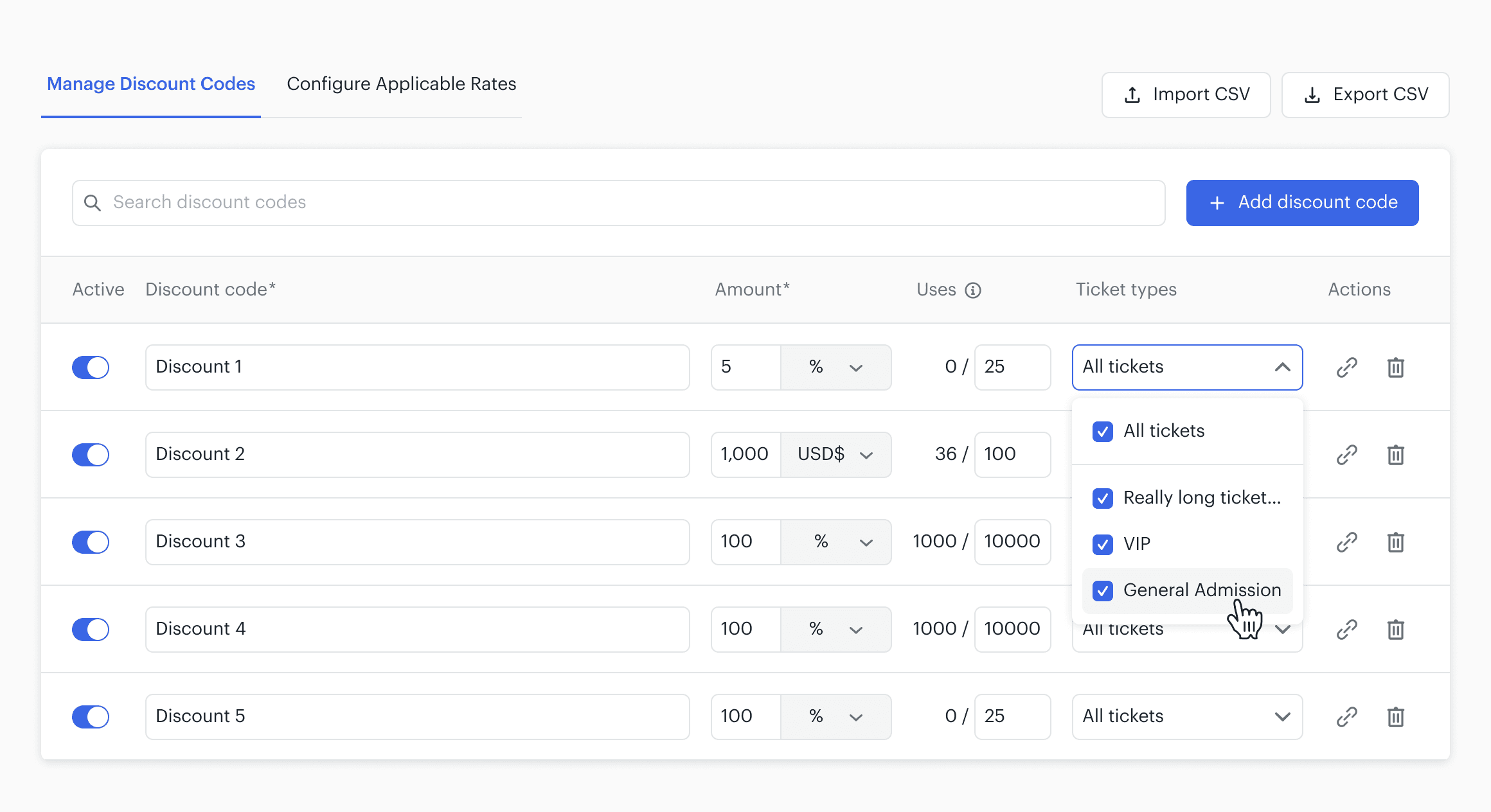Click the Discount 3 code name field
Viewport: 1491px width, 812px height.
[x=417, y=542]
